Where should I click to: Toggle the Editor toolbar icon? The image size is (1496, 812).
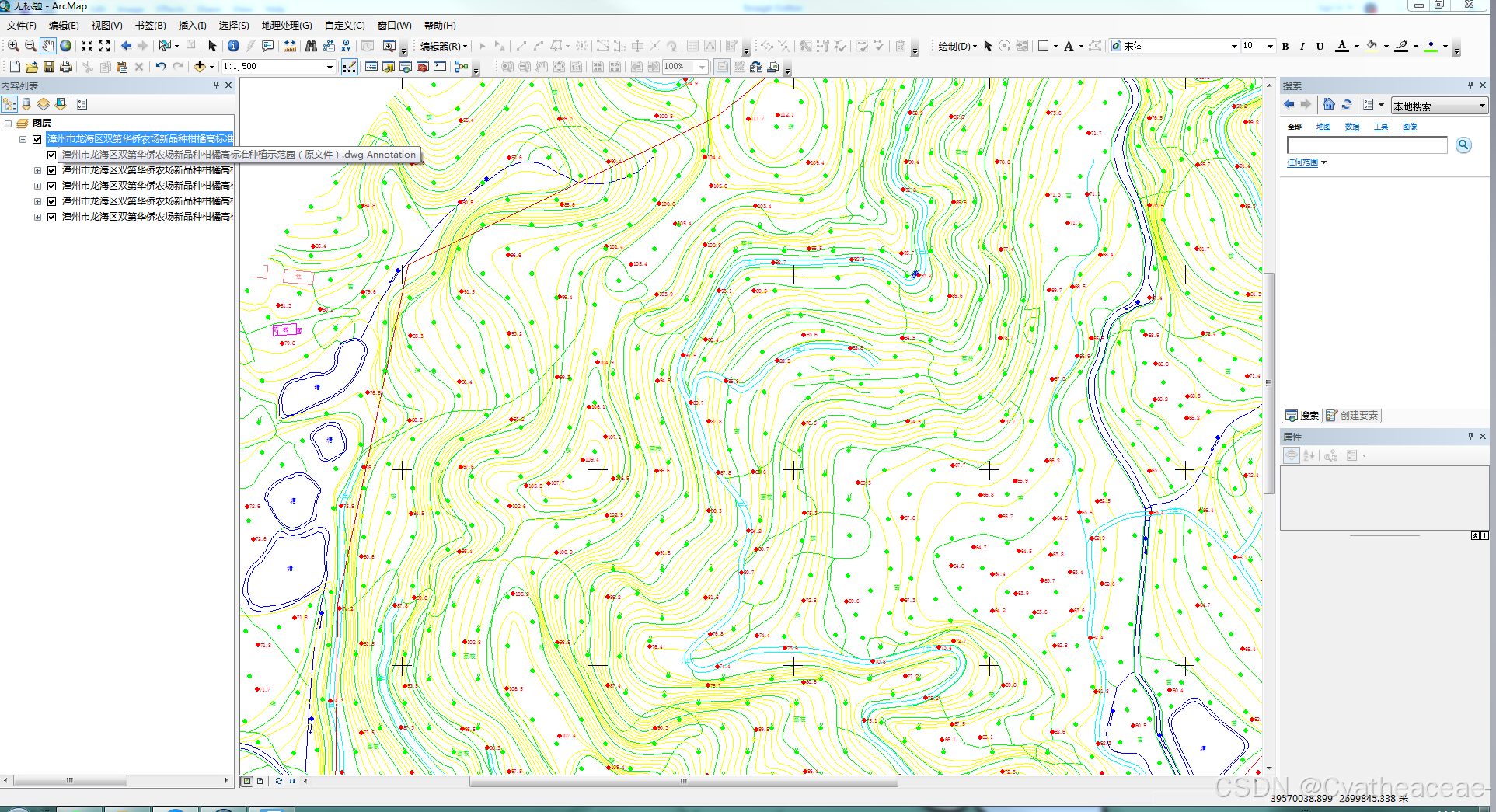350,67
